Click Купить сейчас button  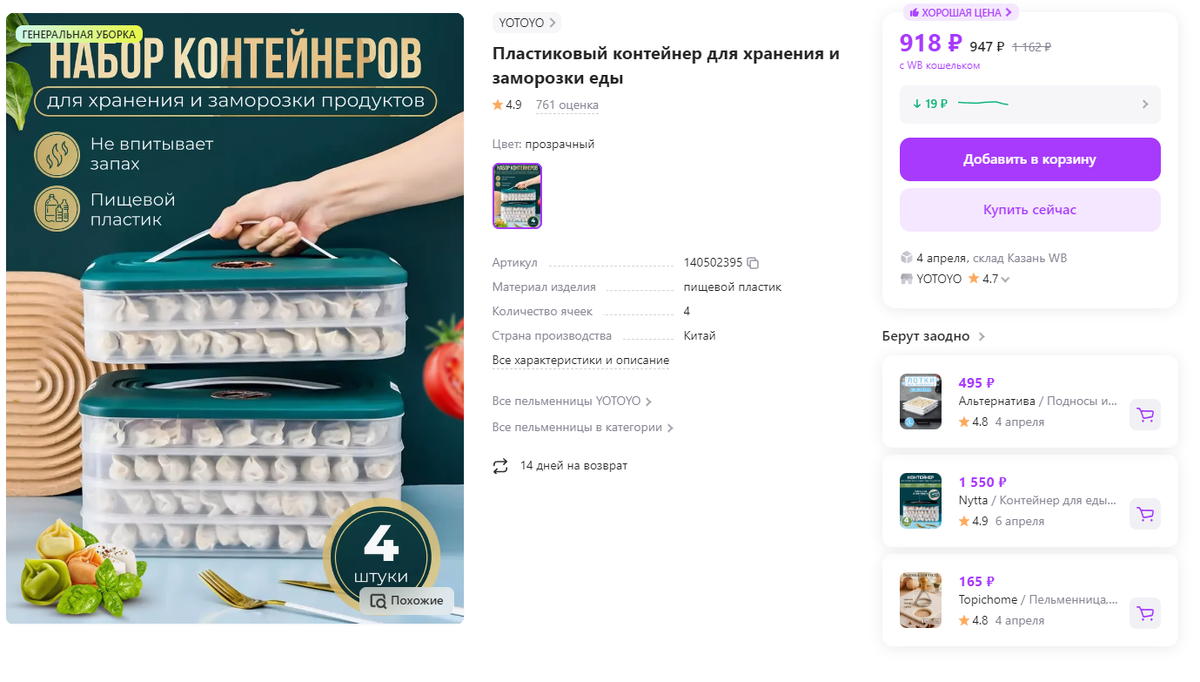pos(1030,210)
